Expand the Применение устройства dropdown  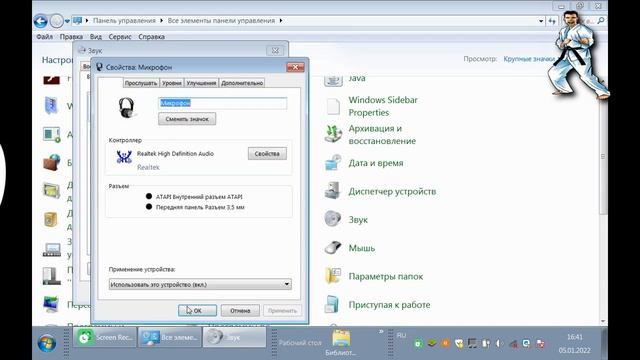(x=200, y=284)
